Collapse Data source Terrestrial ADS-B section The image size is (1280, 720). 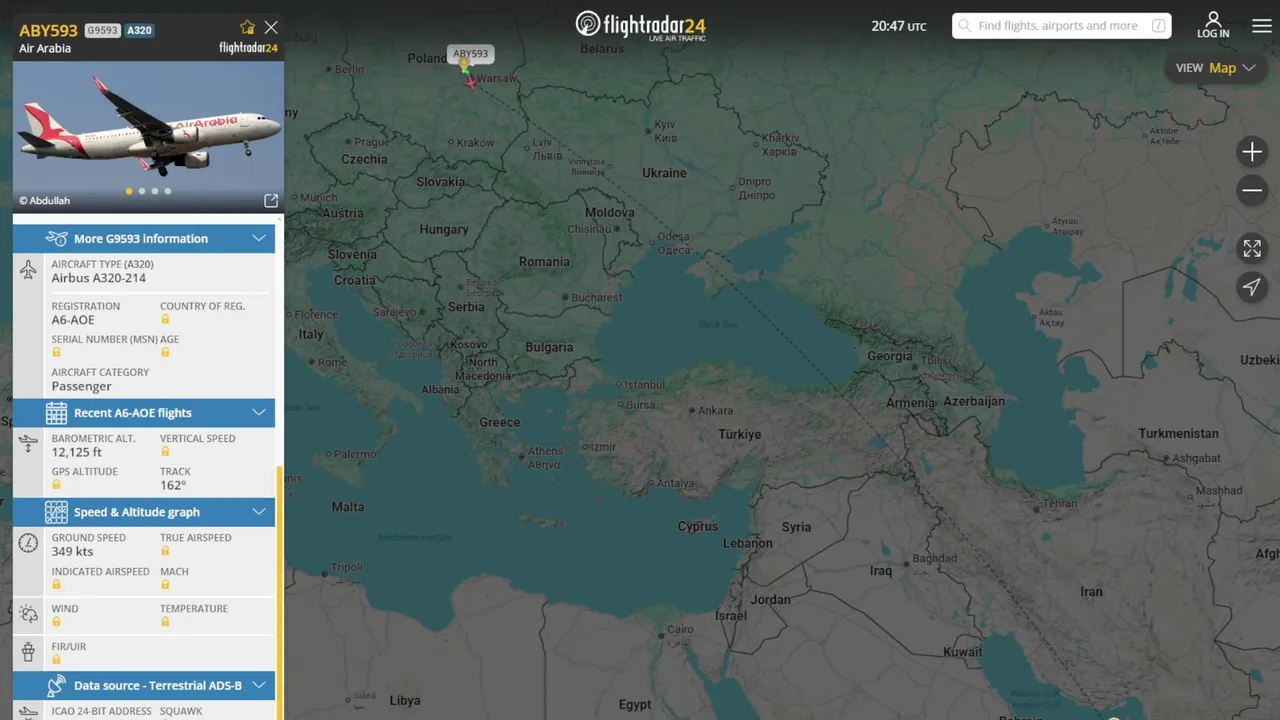pyautogui.click(x=258, y=685)
